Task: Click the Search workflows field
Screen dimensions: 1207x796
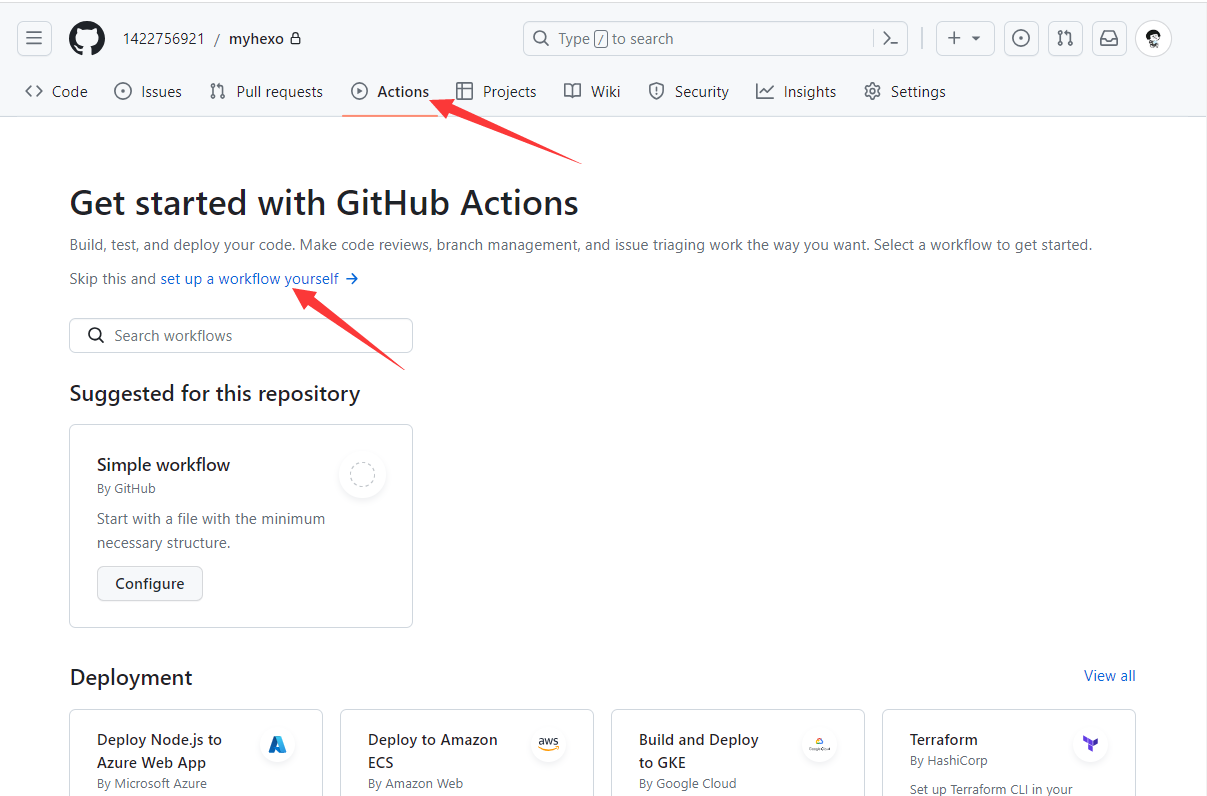Action: 241,336
